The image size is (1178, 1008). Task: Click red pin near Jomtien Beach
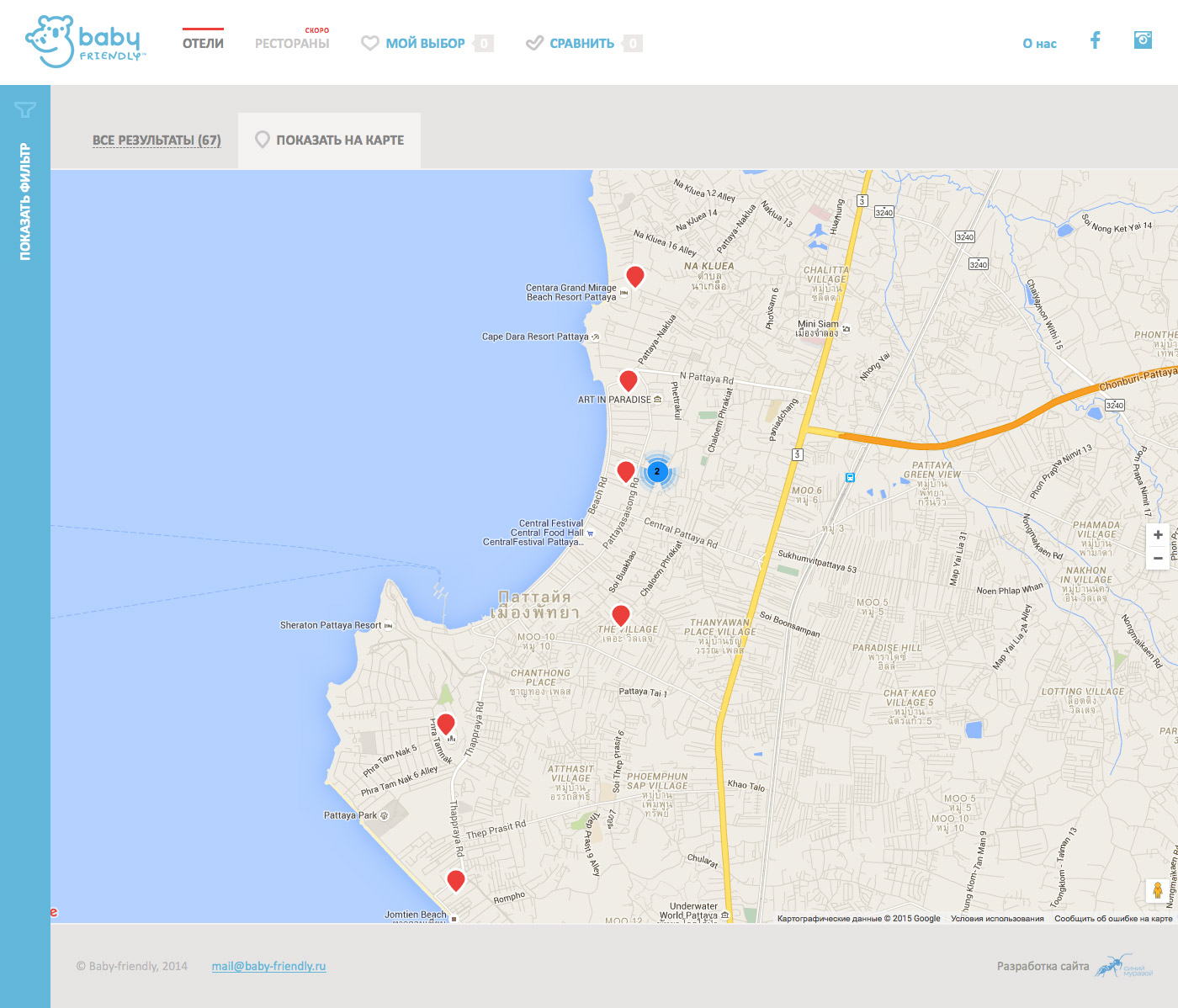click(456, 880)
